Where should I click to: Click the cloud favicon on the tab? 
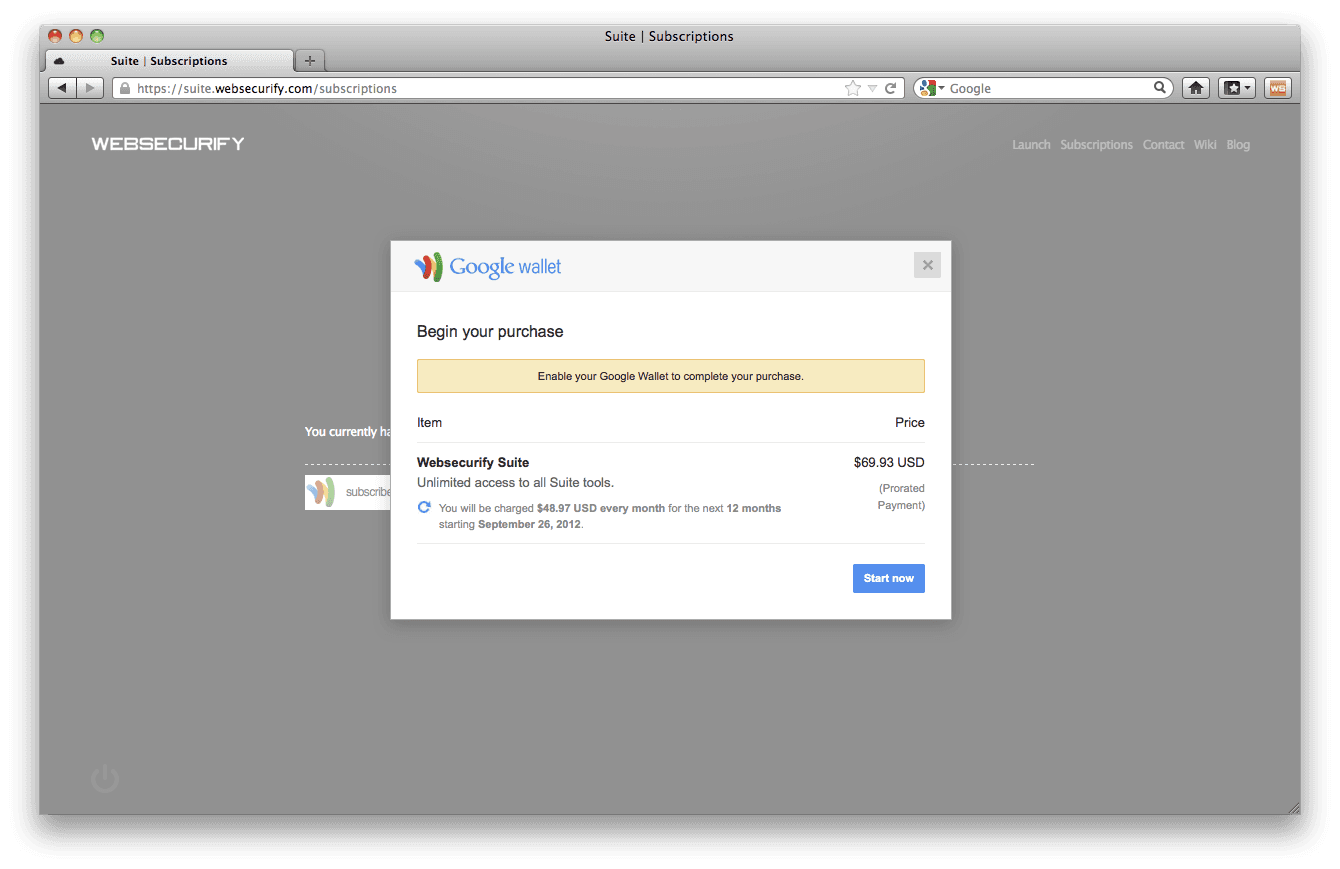(x=59, y=61)
